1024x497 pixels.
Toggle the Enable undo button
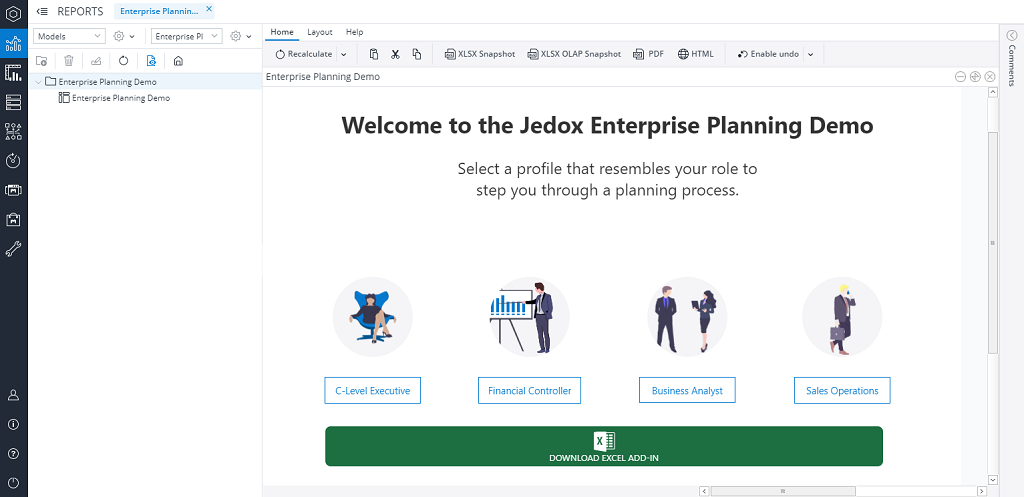click(x=768, y=54)
